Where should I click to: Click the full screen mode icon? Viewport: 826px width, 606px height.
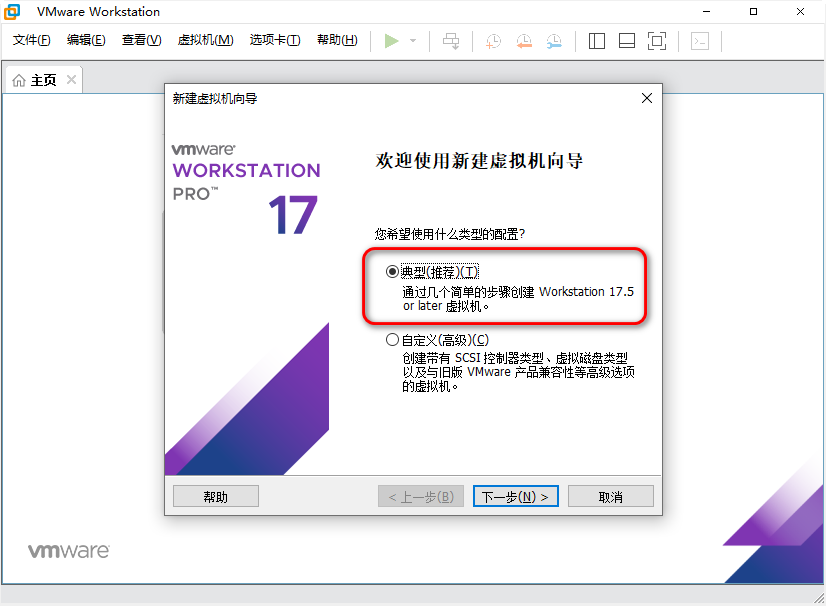pos(657,41)
